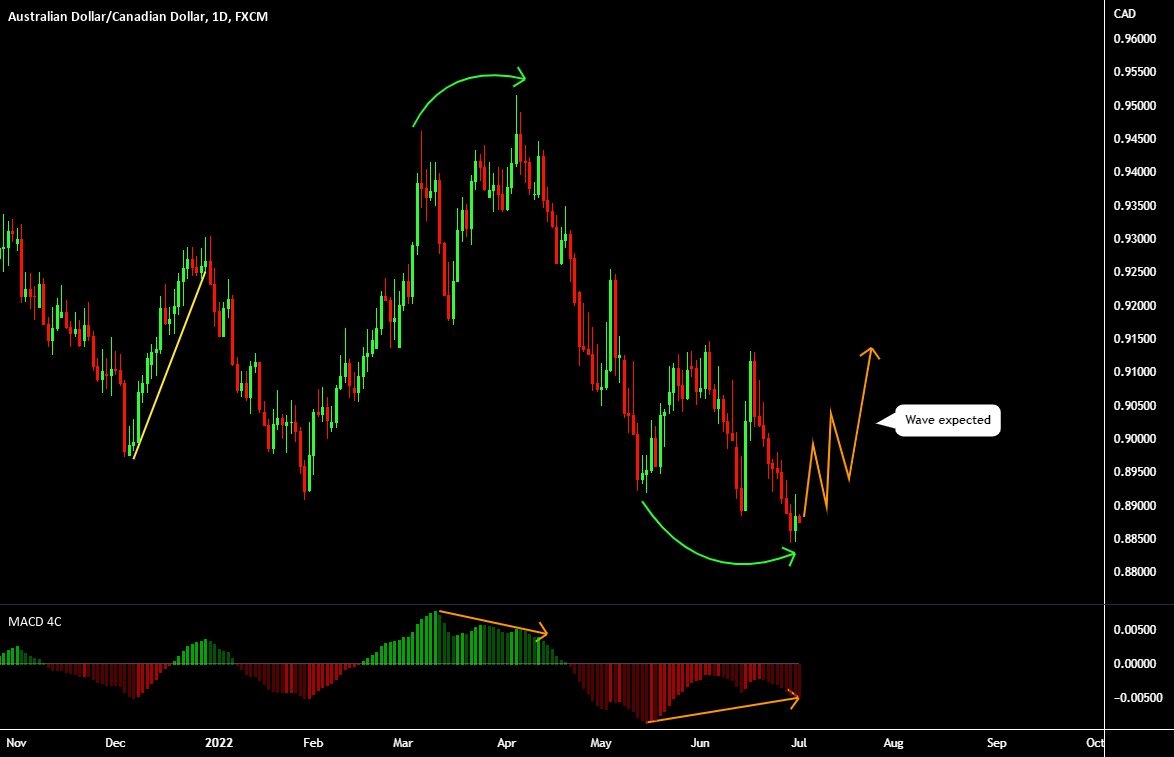Click the 0.89500 price axis label
1174x757 pixels.
tap(1135, 472)
